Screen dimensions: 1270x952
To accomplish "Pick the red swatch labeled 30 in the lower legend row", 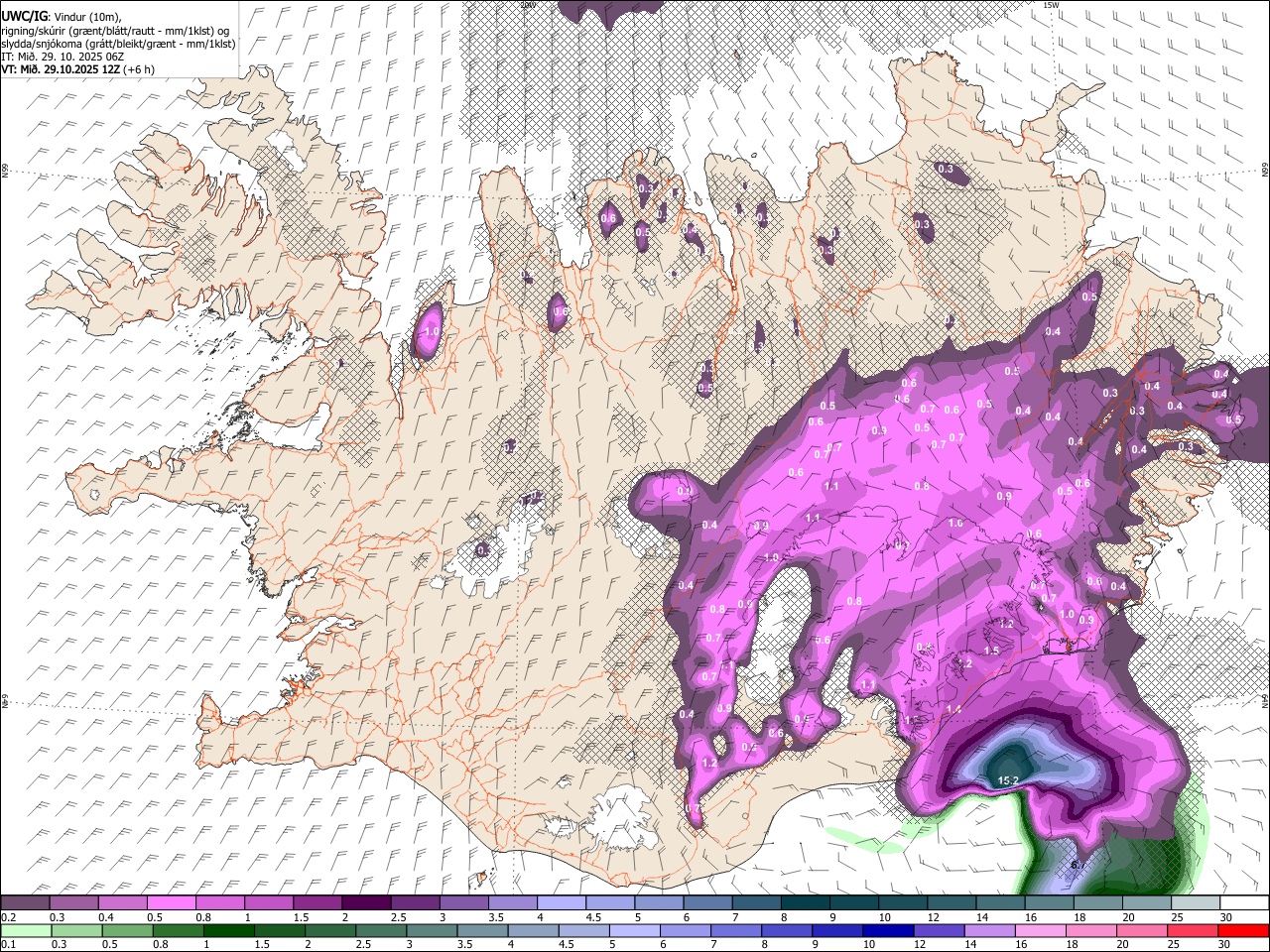I will 1244,930.
